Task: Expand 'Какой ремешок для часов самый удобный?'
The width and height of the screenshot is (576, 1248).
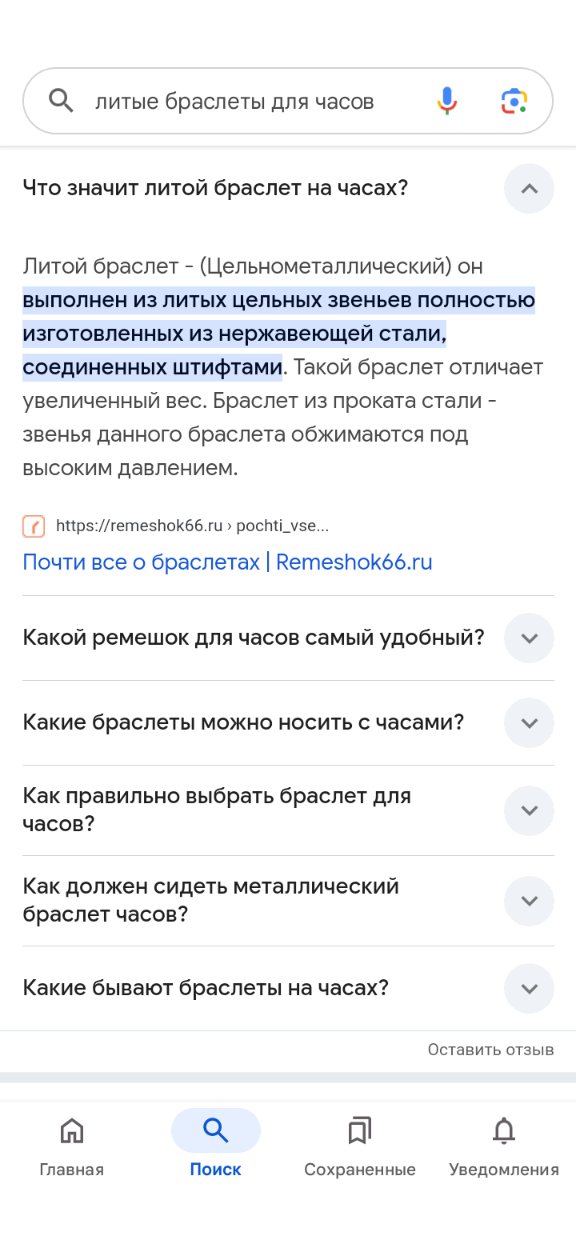Action: (x=529, y=638)
